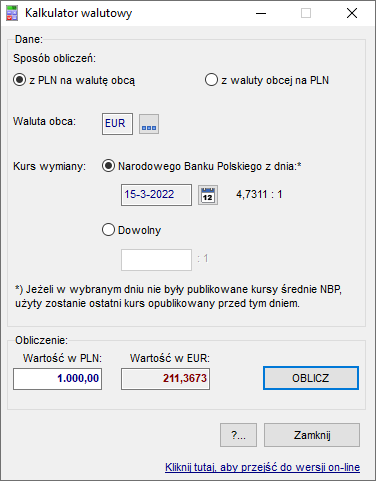Open currency picker with three-dots button
Screen dimensions: 376x481
[149, 124]
